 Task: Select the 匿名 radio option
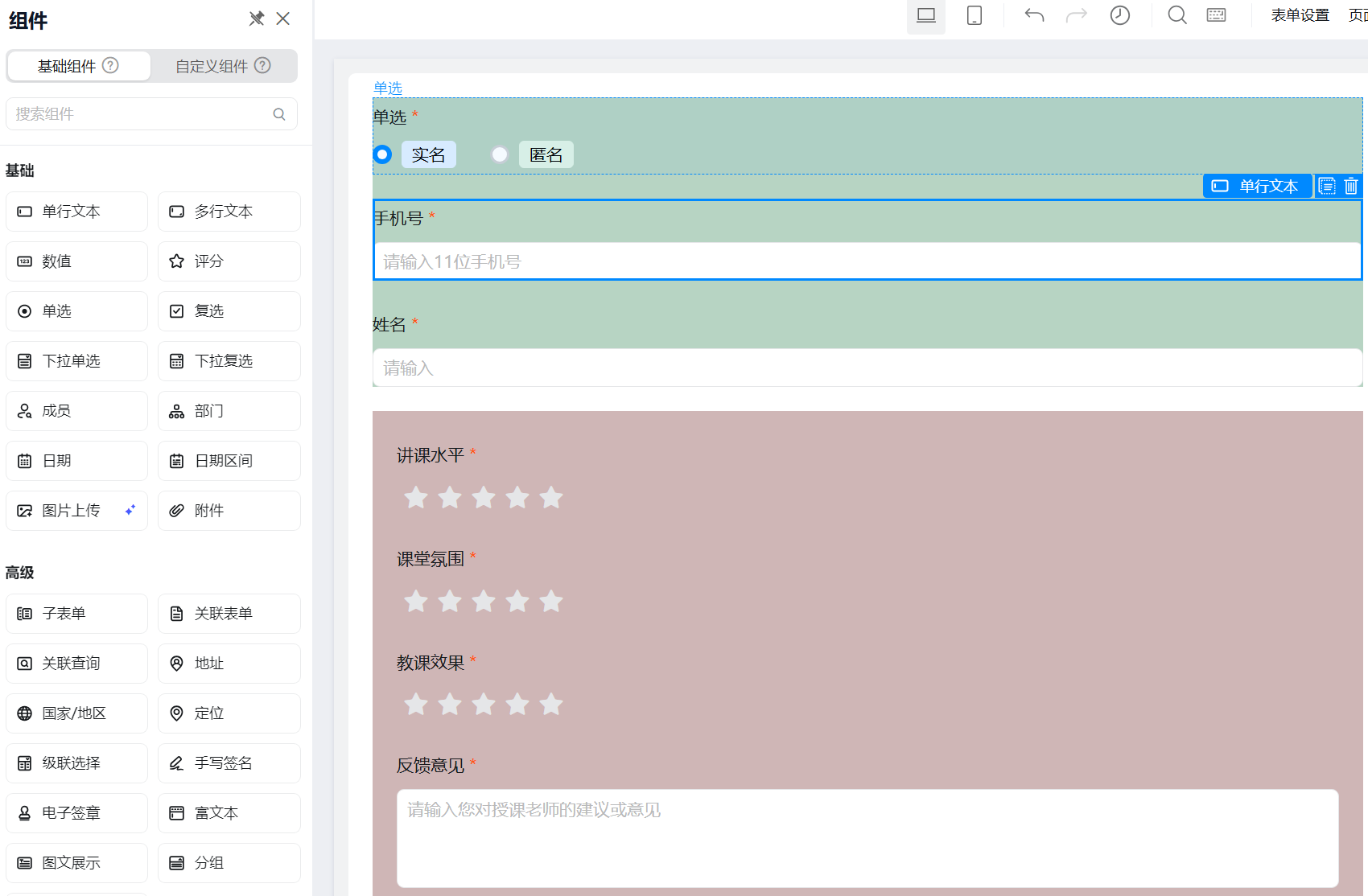500,154
